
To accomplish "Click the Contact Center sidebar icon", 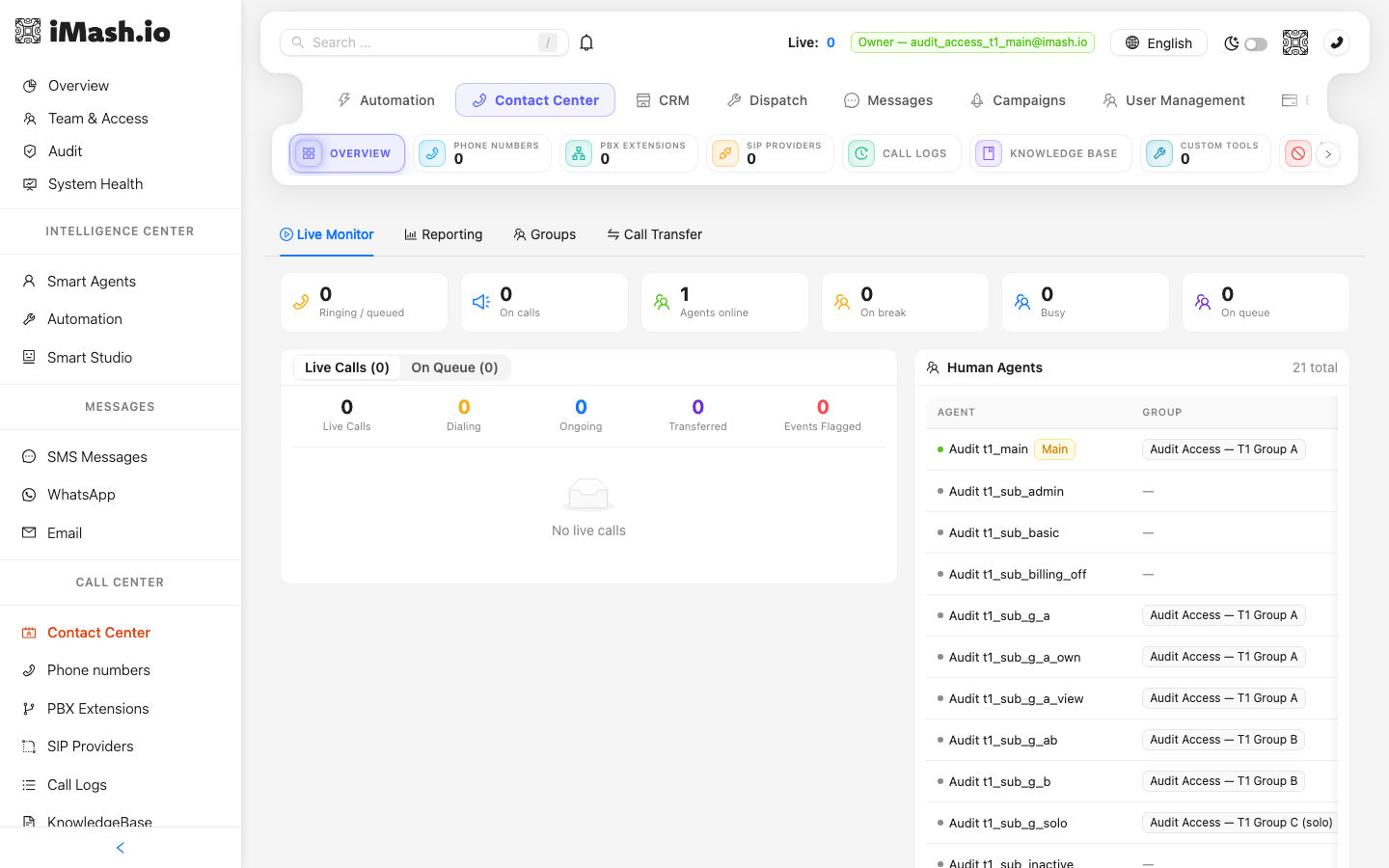I will tap(29, 633).
